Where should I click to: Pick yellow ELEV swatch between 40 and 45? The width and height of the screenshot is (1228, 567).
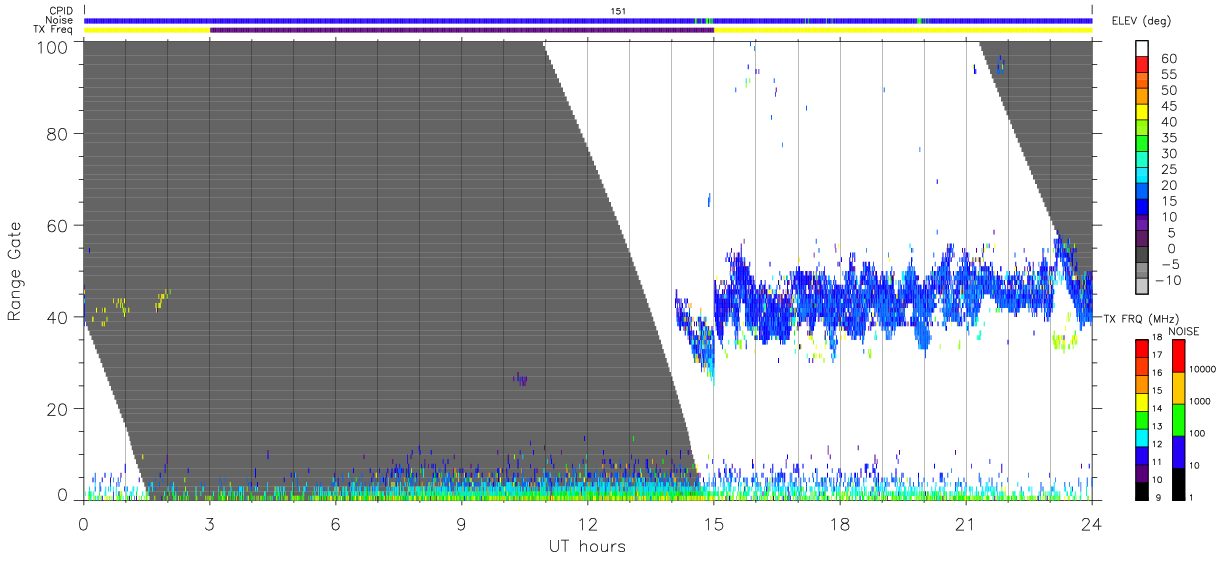(1142, 113)
